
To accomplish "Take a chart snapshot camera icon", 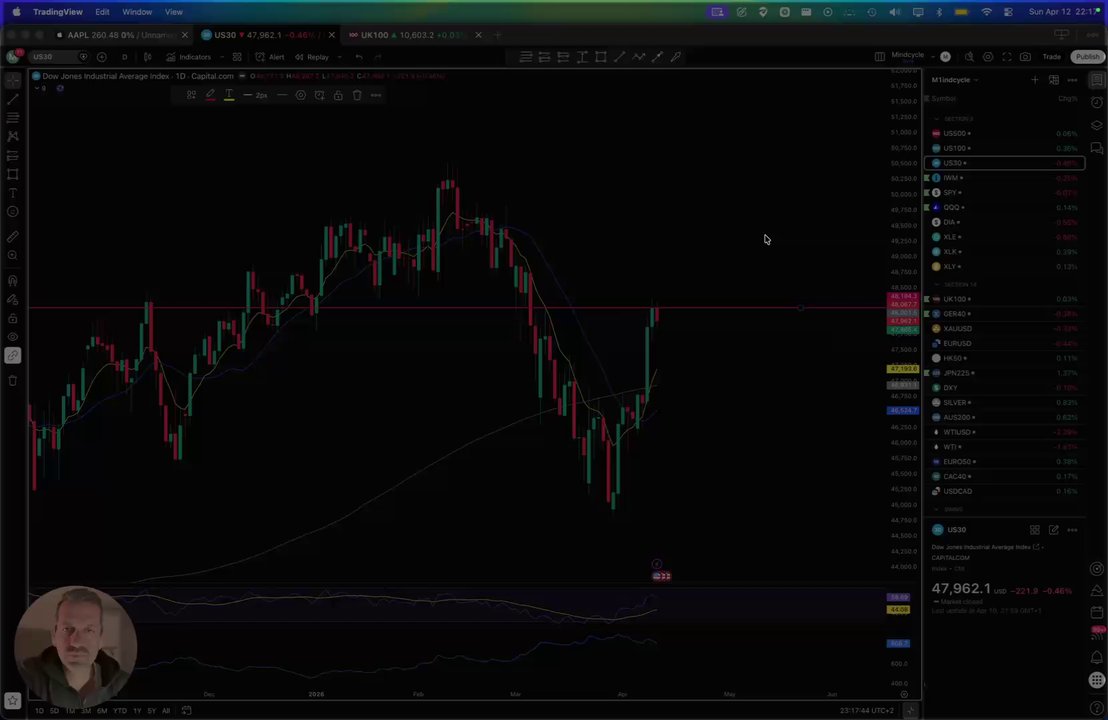I will [x=1025, y=57].
